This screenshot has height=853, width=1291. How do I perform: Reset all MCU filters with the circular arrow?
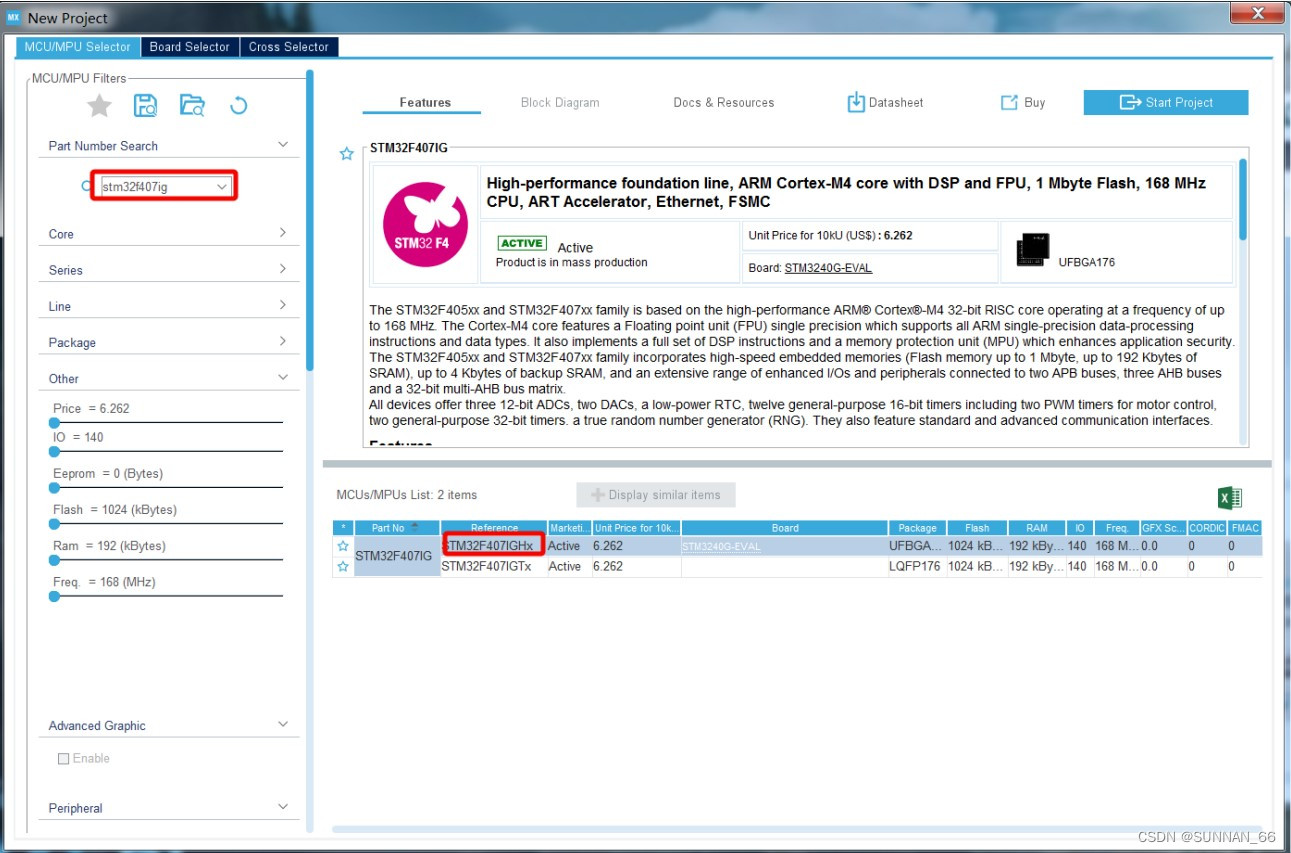238,105
